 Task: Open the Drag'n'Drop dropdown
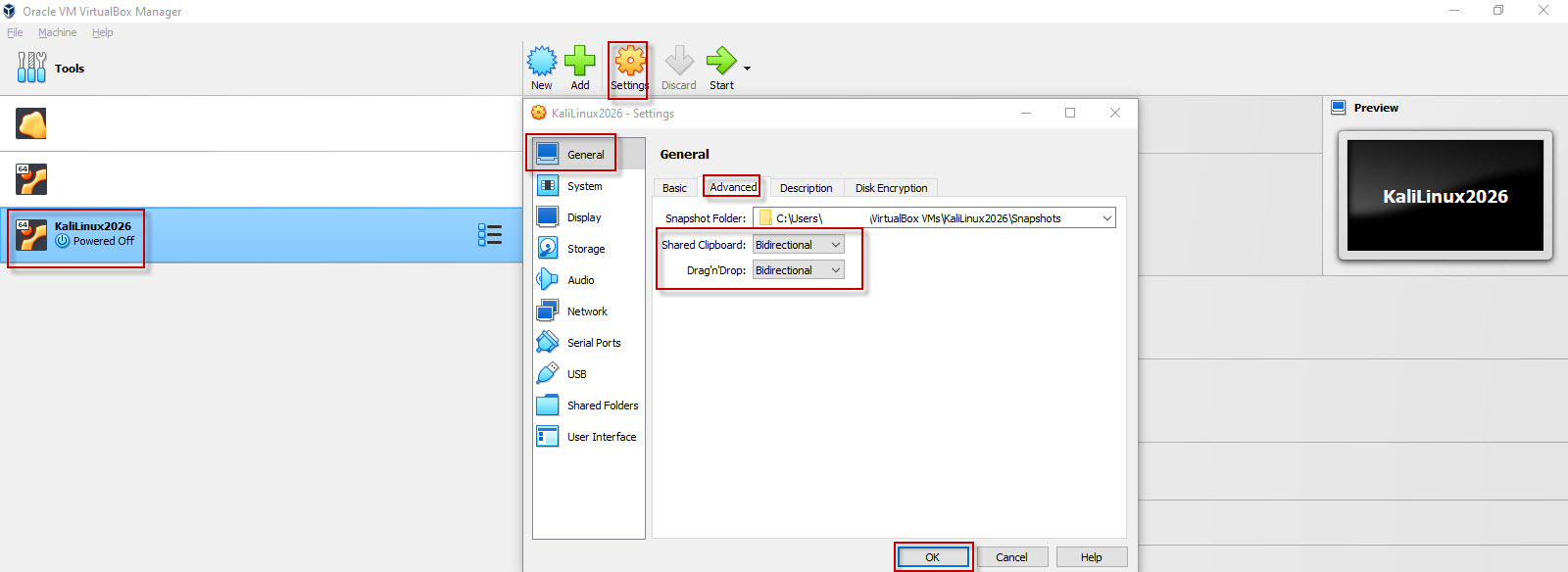click(x=798, y=270)
